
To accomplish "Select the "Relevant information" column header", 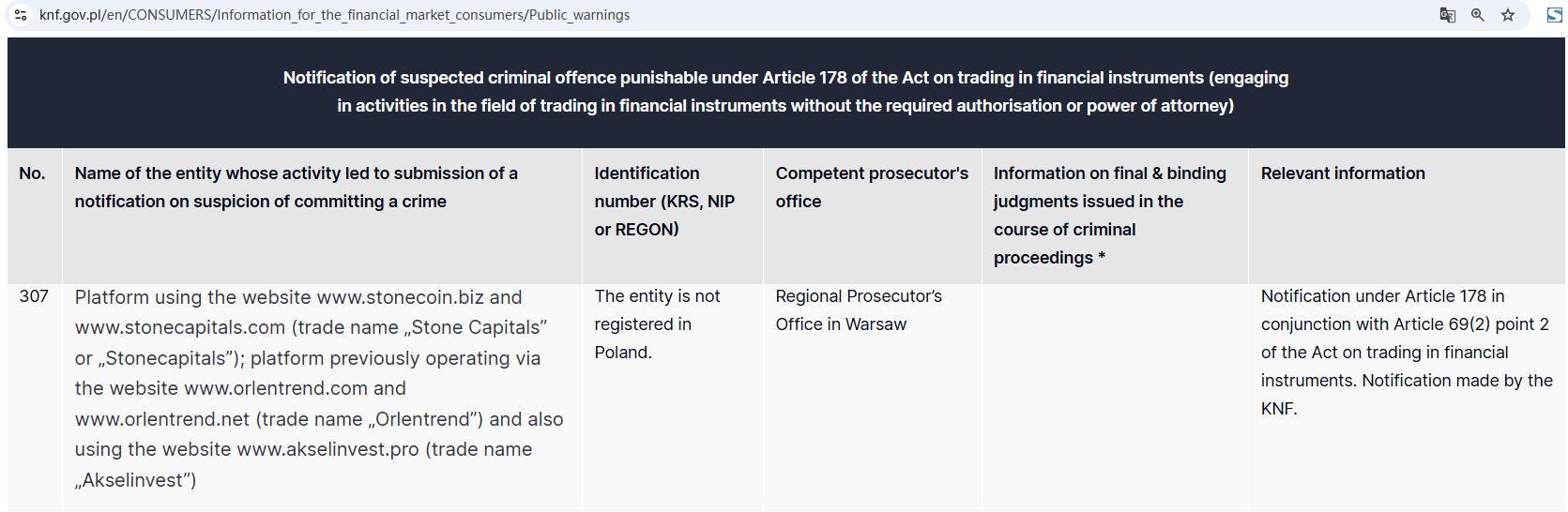I will 1342,173.
